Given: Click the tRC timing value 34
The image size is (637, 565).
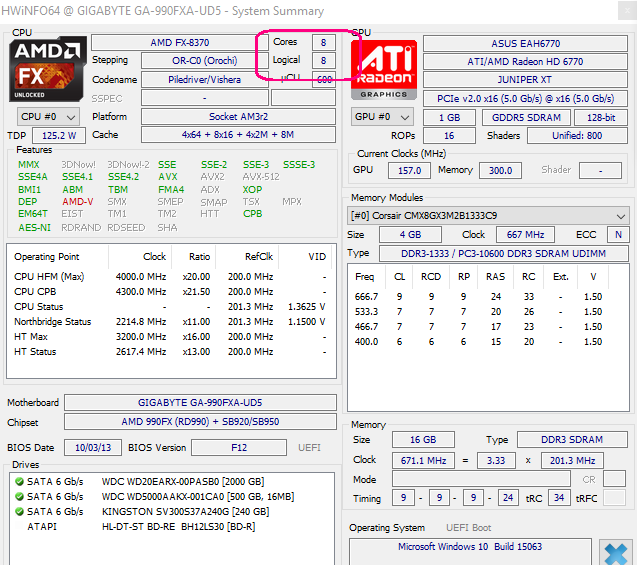Looking at the screenshot, I should [559, 498].
